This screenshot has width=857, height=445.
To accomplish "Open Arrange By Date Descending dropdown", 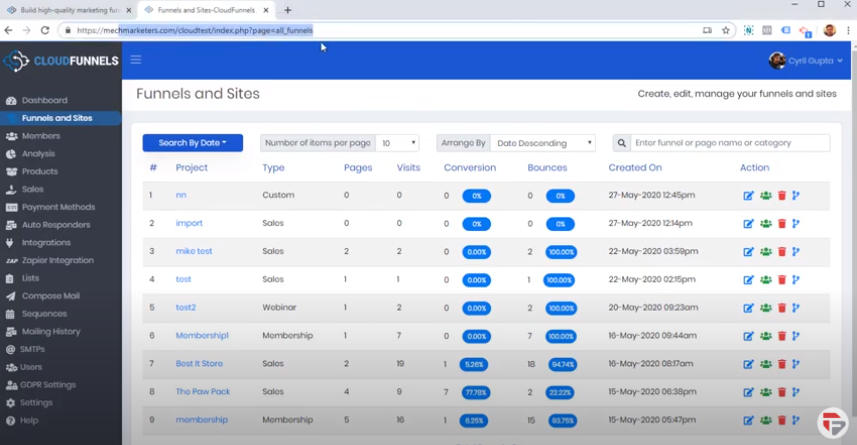I will click(x=543, y=143).
